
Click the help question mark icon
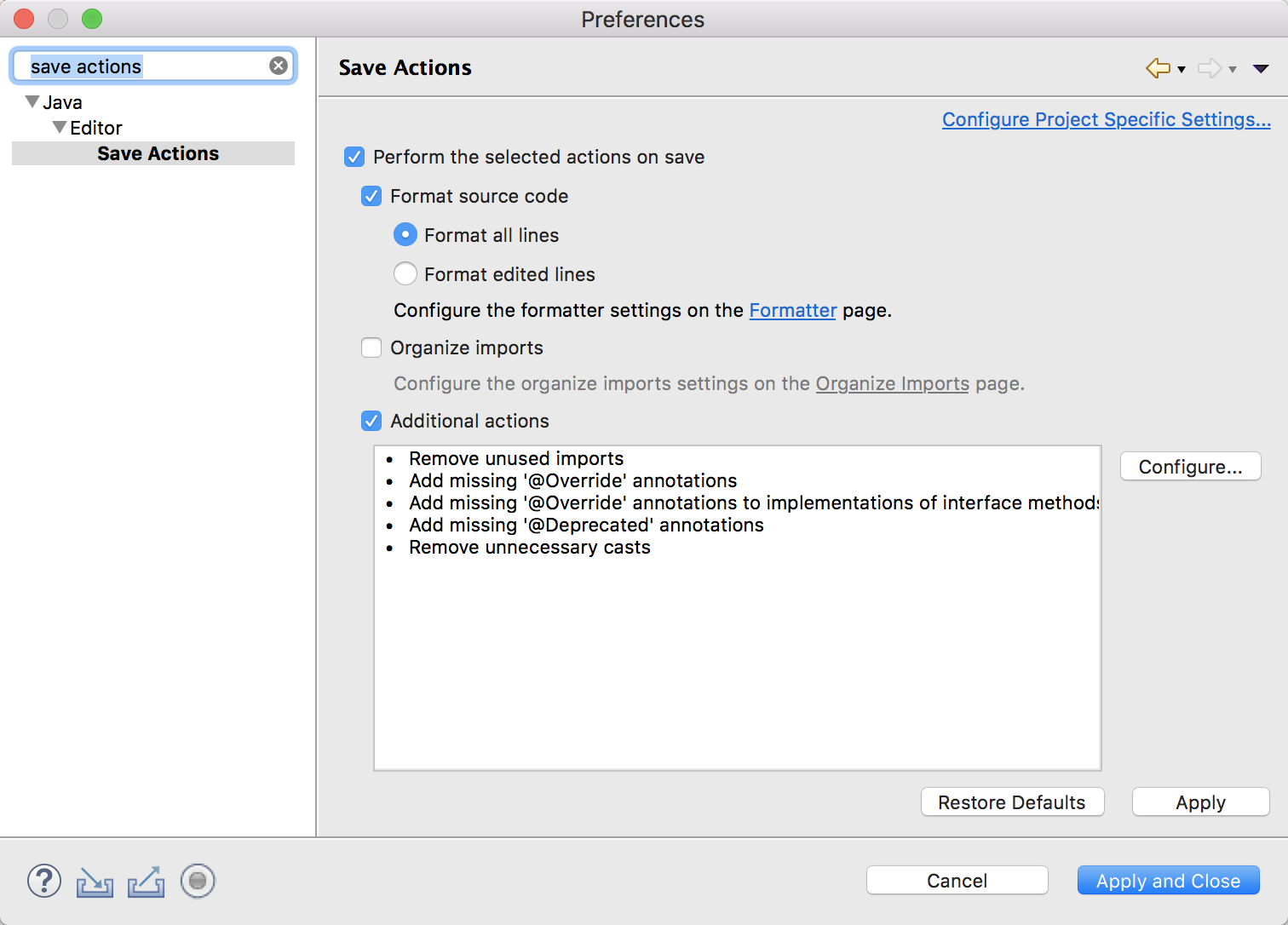44,881
